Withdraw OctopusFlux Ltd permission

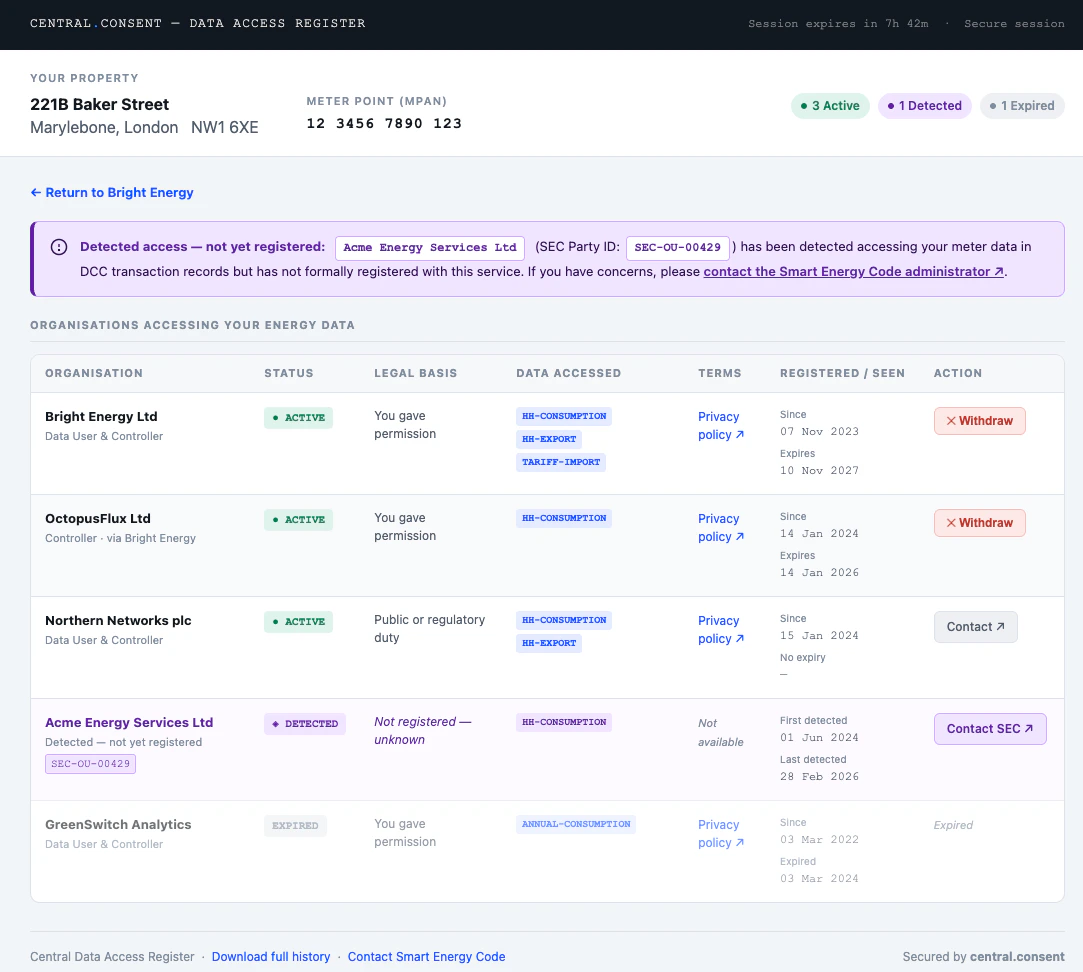(979, 523)
